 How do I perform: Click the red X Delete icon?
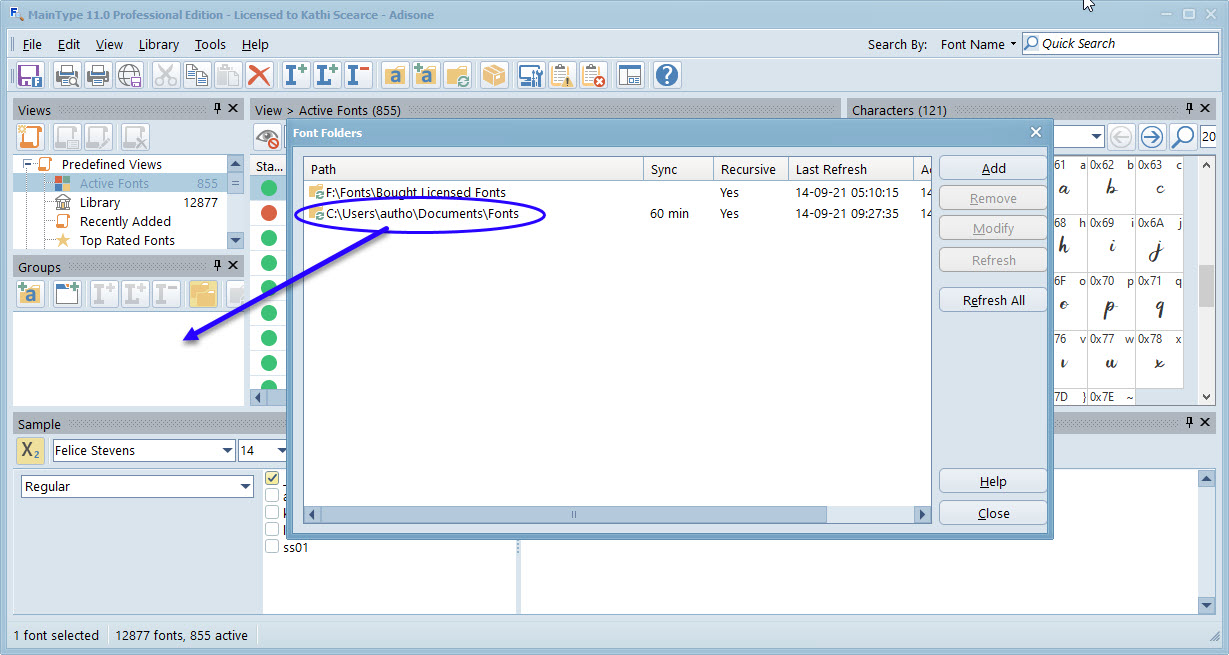(259, 75)
